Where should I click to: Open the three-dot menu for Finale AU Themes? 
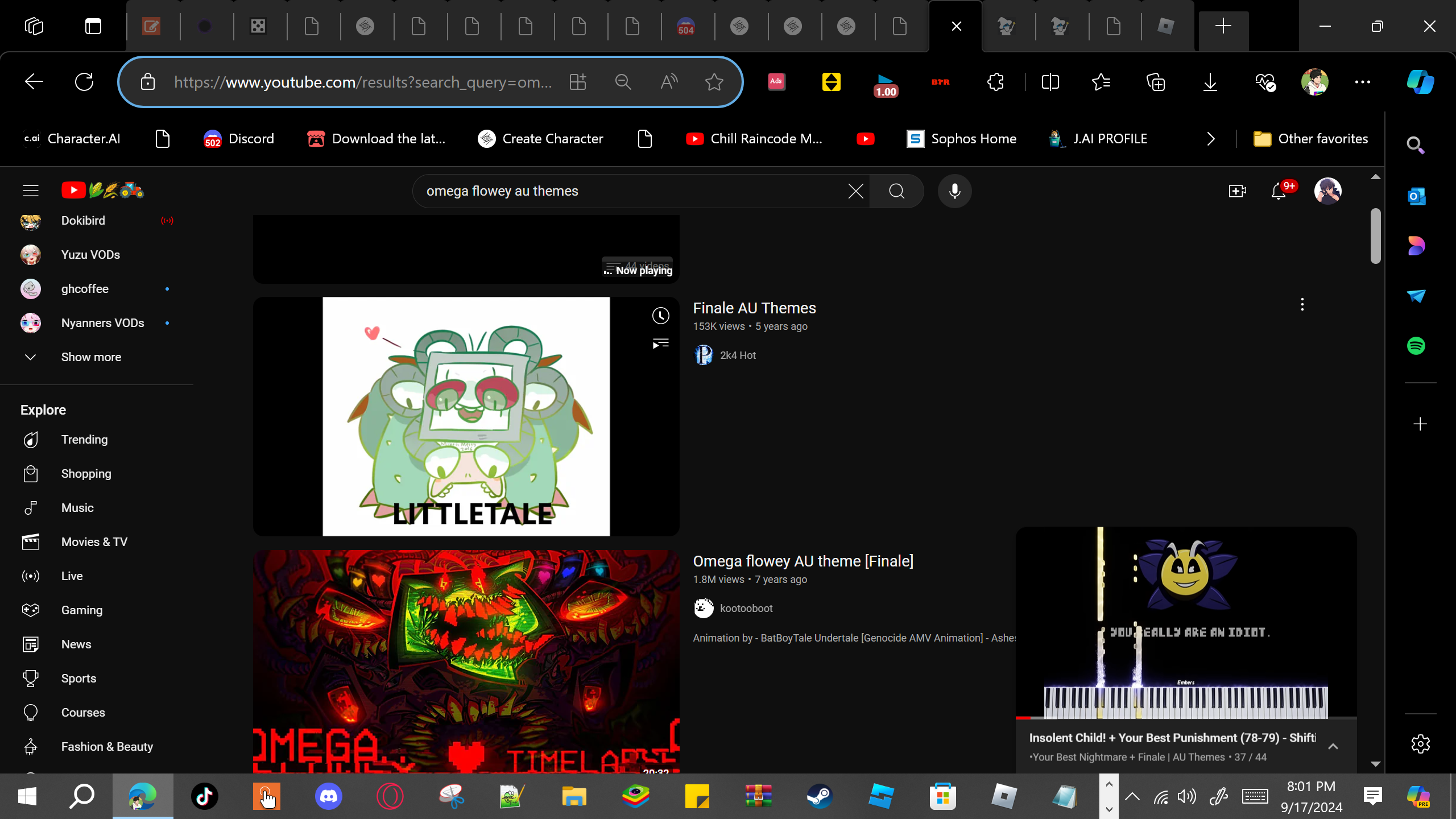tap(1302, 305)
